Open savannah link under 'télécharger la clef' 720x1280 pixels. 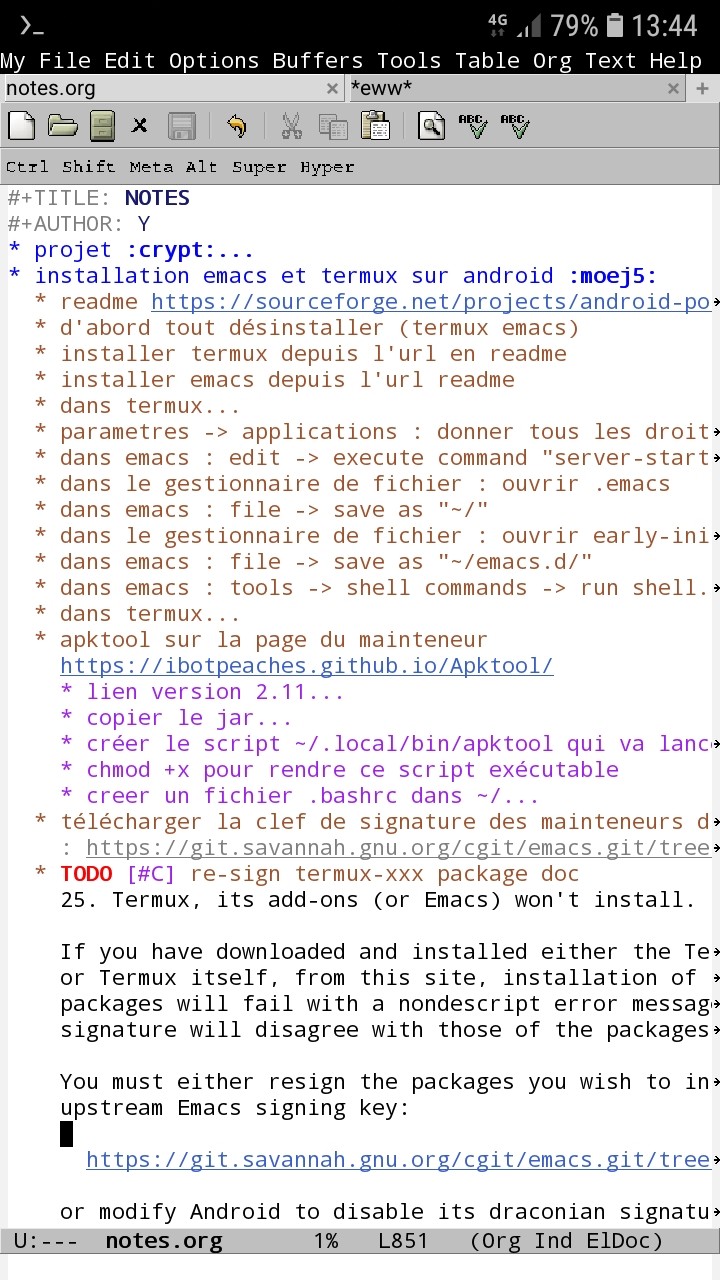pos(398,848)
